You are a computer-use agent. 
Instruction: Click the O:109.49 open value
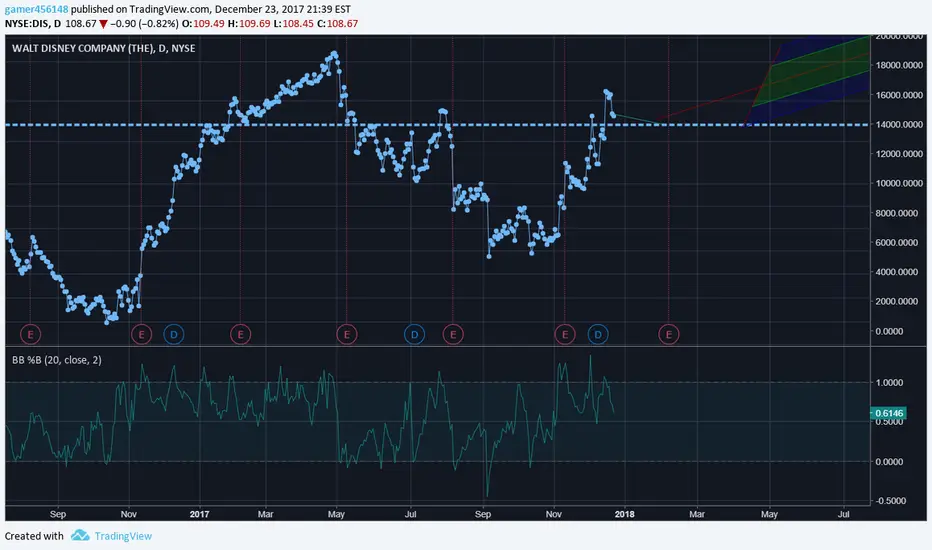pos(203,24)
